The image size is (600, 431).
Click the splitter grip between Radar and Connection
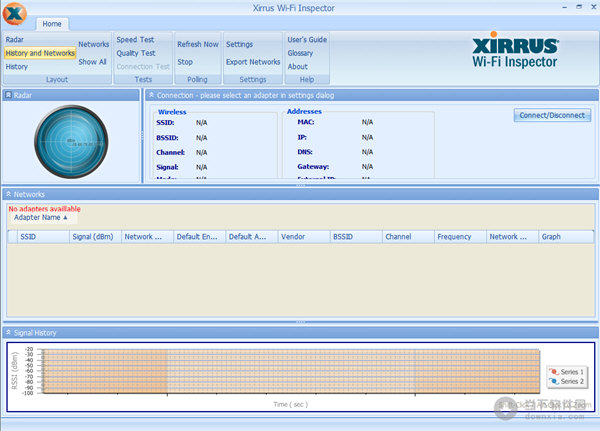[142, 136]
